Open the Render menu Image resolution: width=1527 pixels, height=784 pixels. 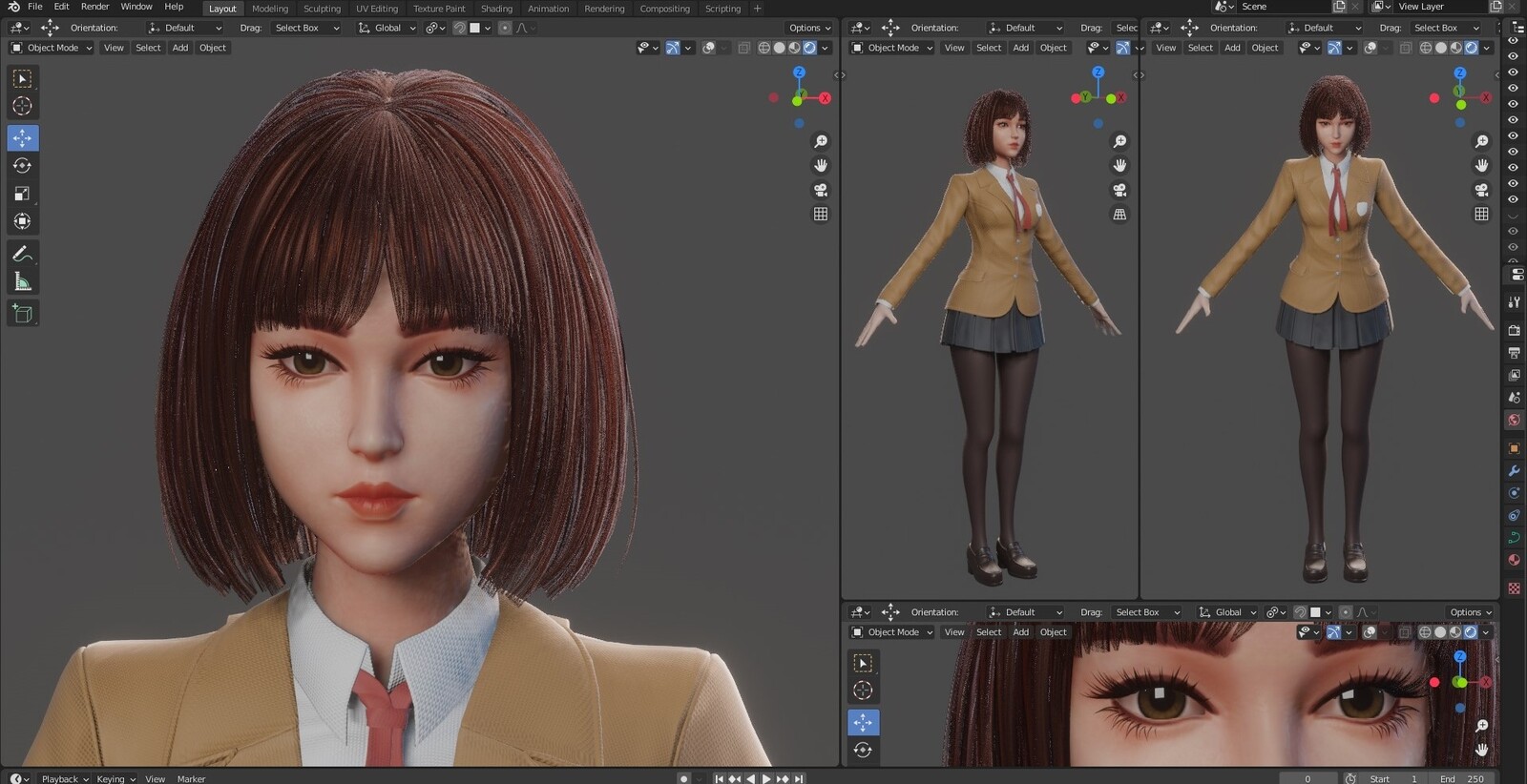[94, 7]
